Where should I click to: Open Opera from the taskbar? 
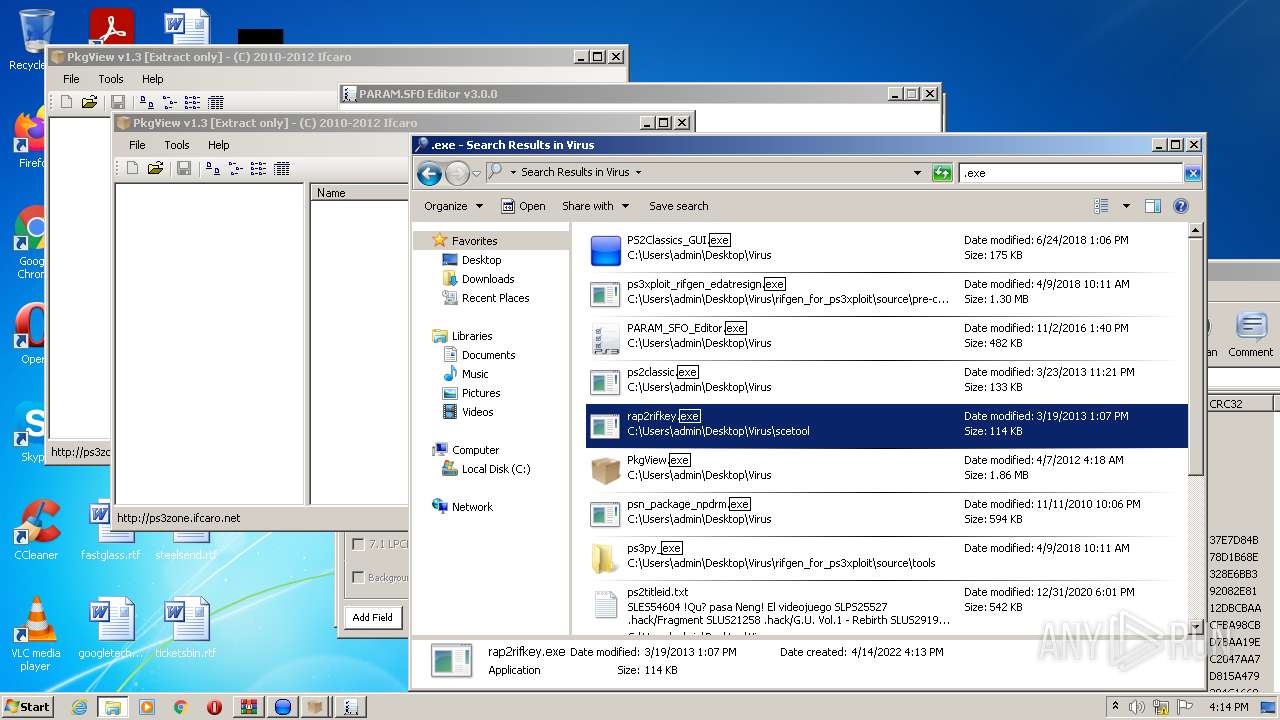click(214, 707)
